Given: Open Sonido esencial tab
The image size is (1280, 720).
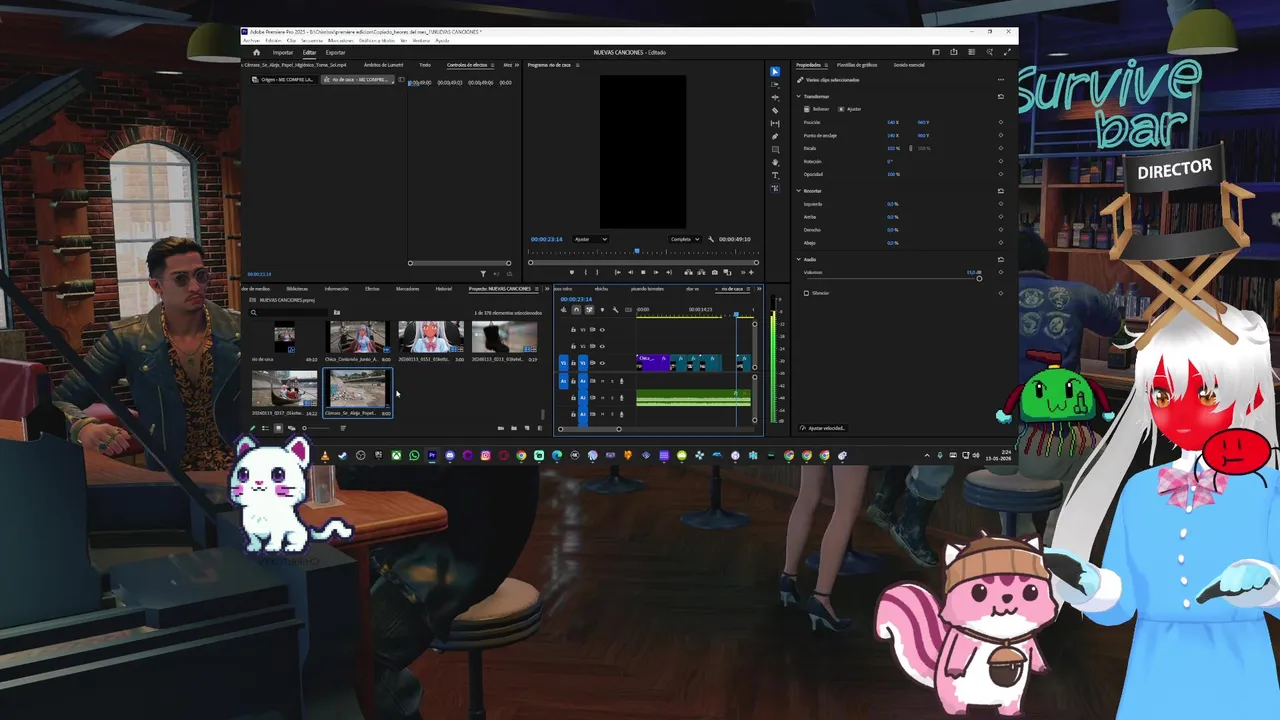Looking at the screenshot, I should (x=909, y=65).
